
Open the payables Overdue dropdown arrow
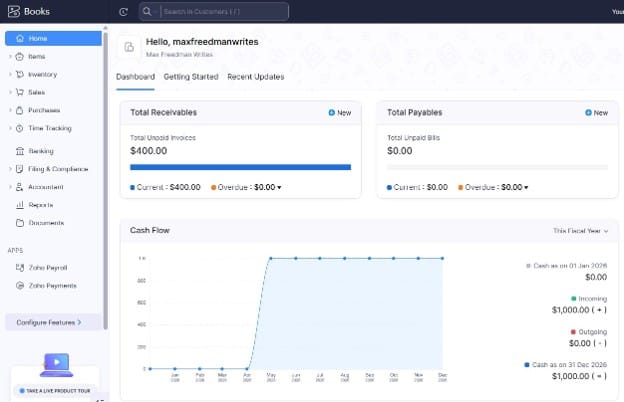coord(526,187)
